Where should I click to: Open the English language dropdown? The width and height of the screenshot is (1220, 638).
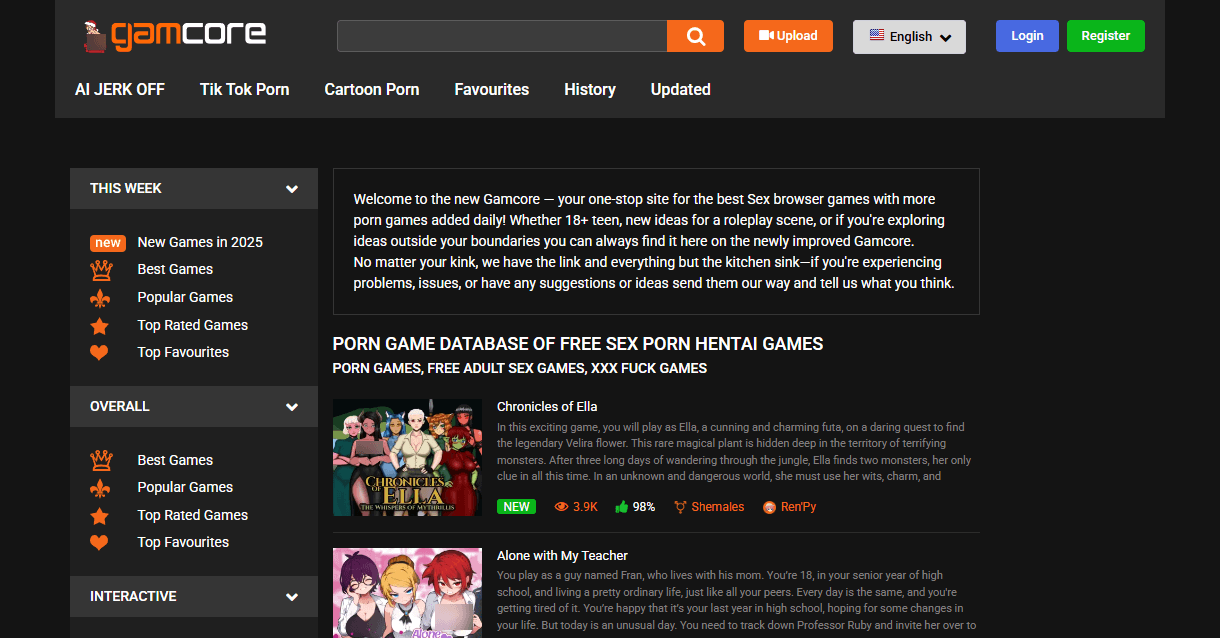[909, 36]
